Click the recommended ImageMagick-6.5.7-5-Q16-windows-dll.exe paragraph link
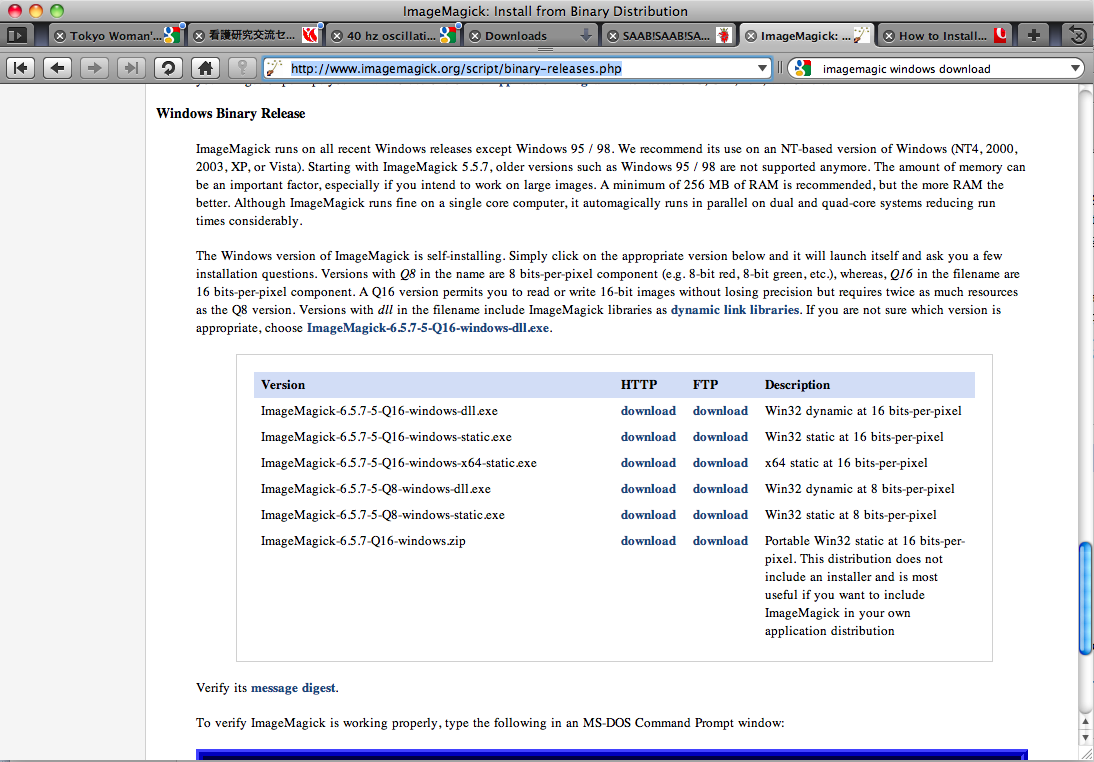The width and height of the screenshot is (1094, 762). point(428,328)
